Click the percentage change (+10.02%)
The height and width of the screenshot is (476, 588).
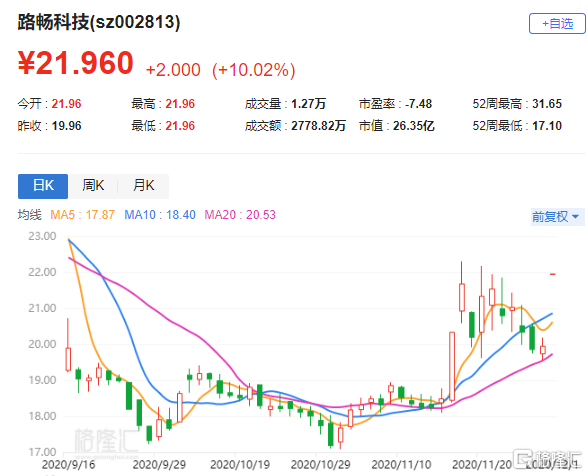[254, 70]
